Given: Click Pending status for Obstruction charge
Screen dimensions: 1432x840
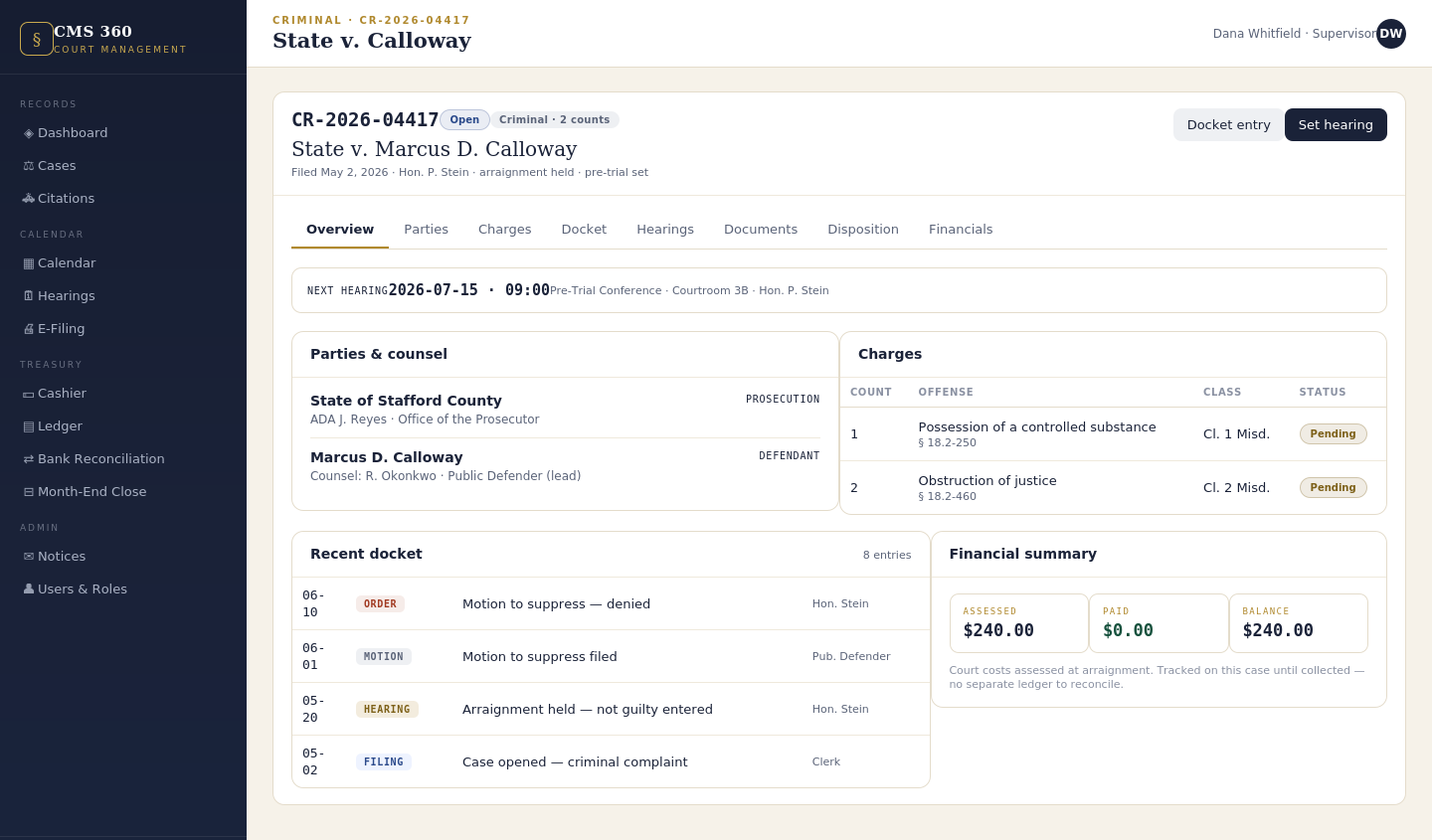Looking at the screenshot, I should pos(1333,488).
